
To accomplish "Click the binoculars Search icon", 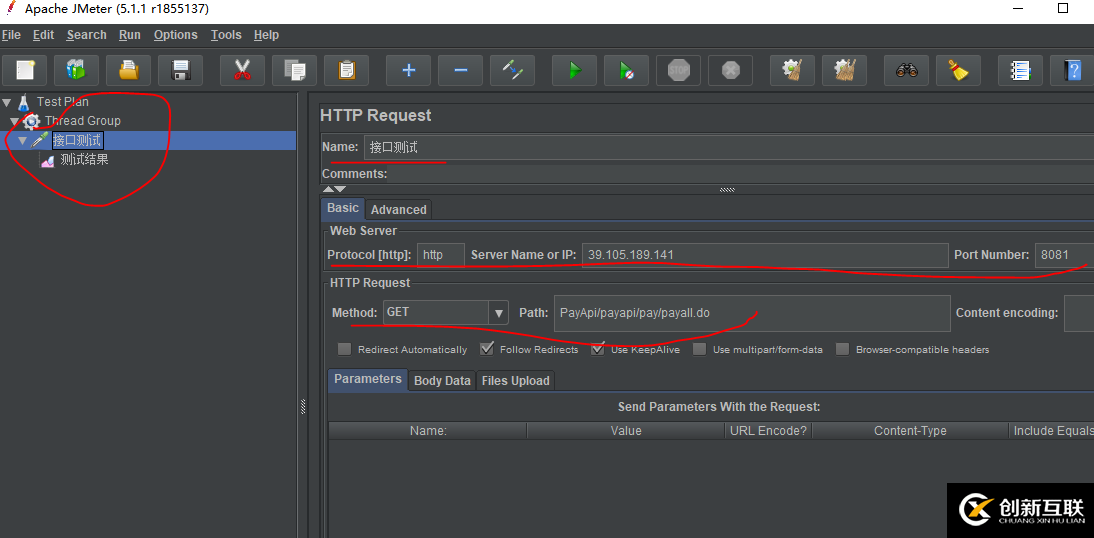I will [x=907, y=70].
